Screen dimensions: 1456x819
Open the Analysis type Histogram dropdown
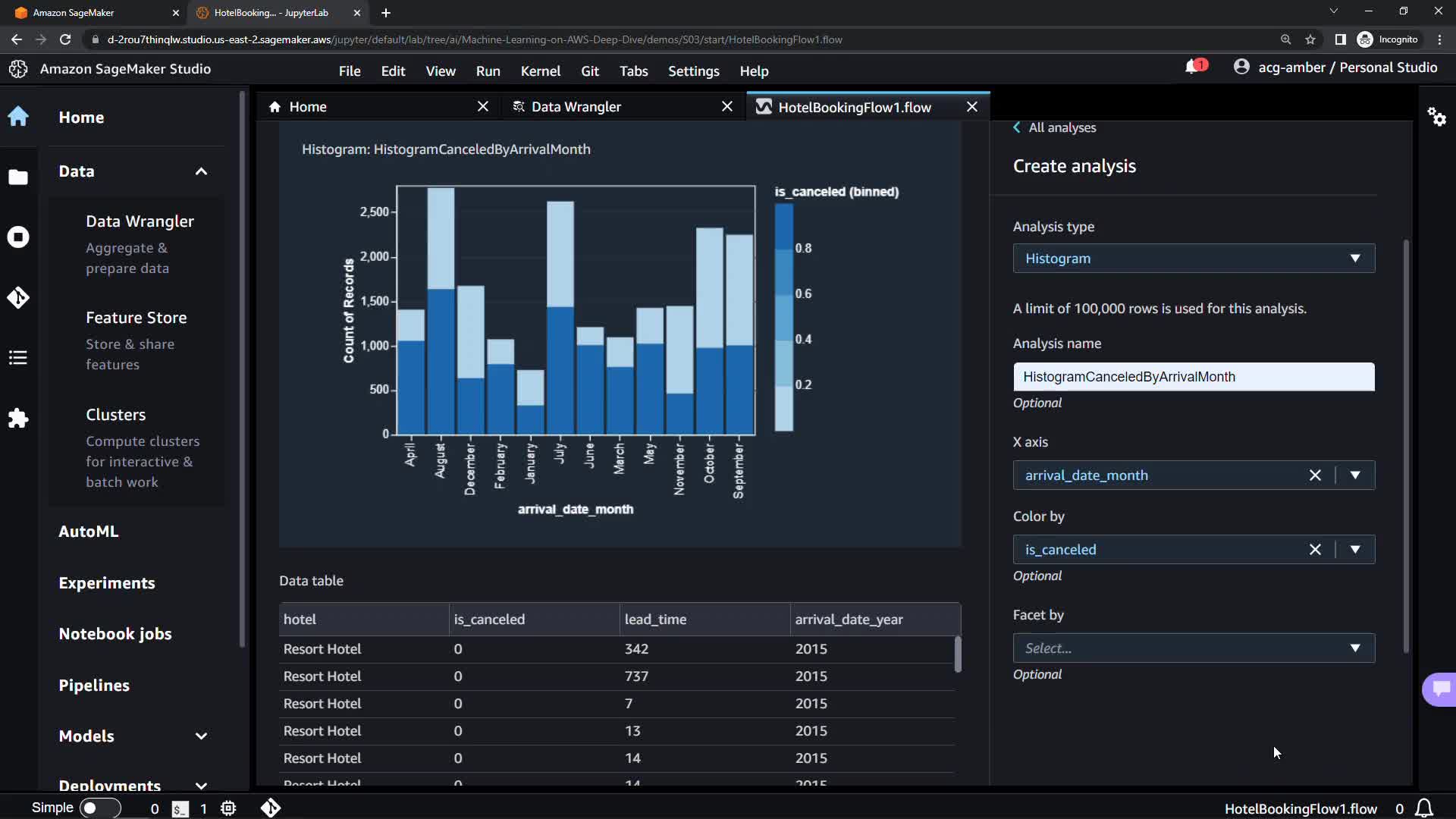click(x=1193, y=259)
